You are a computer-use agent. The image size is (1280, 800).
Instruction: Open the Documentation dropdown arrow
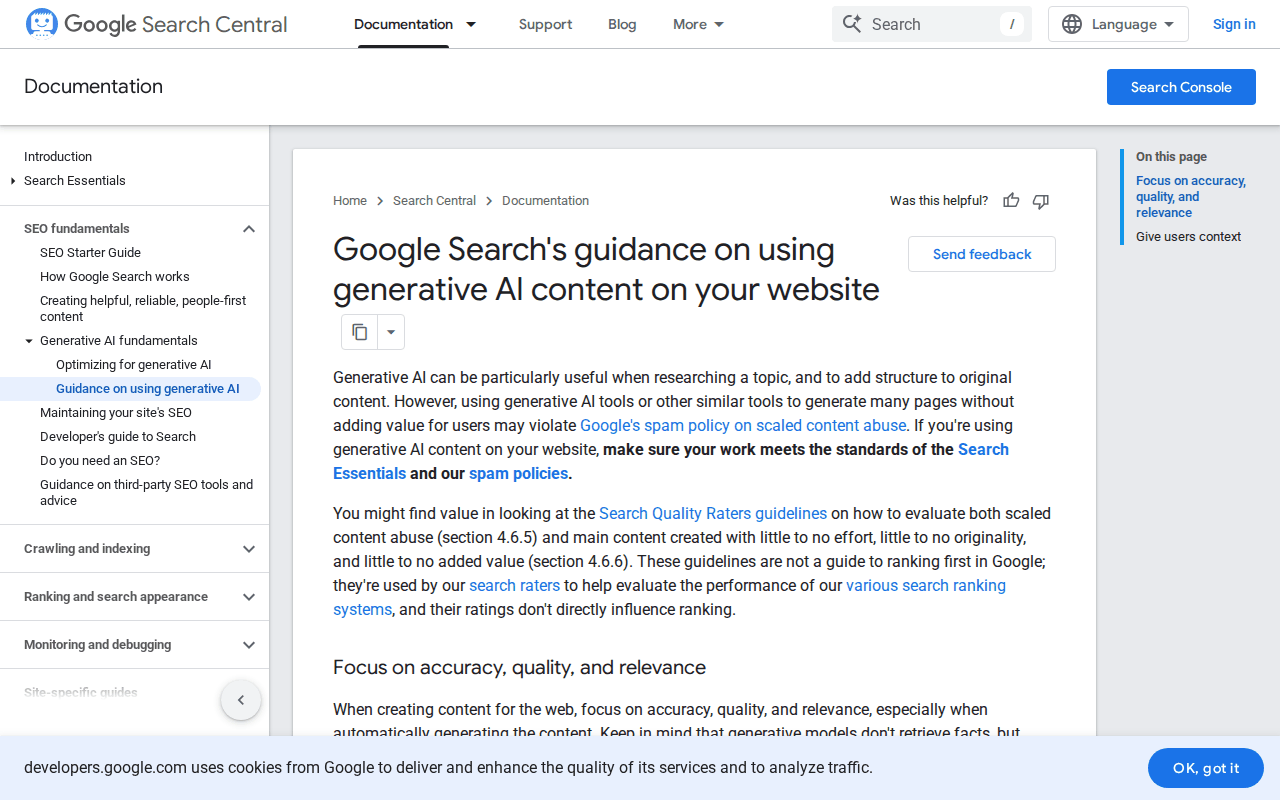click(x=471, y=24)
